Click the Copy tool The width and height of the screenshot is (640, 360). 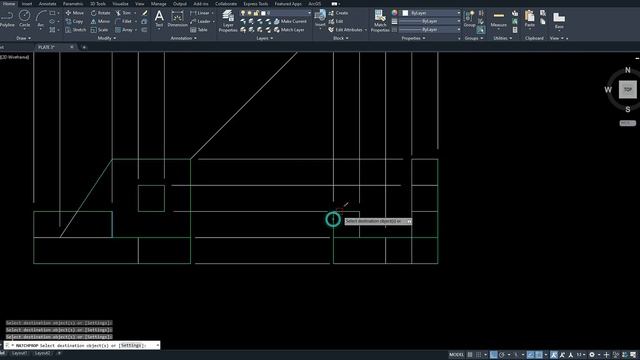(x=74, y=21)
